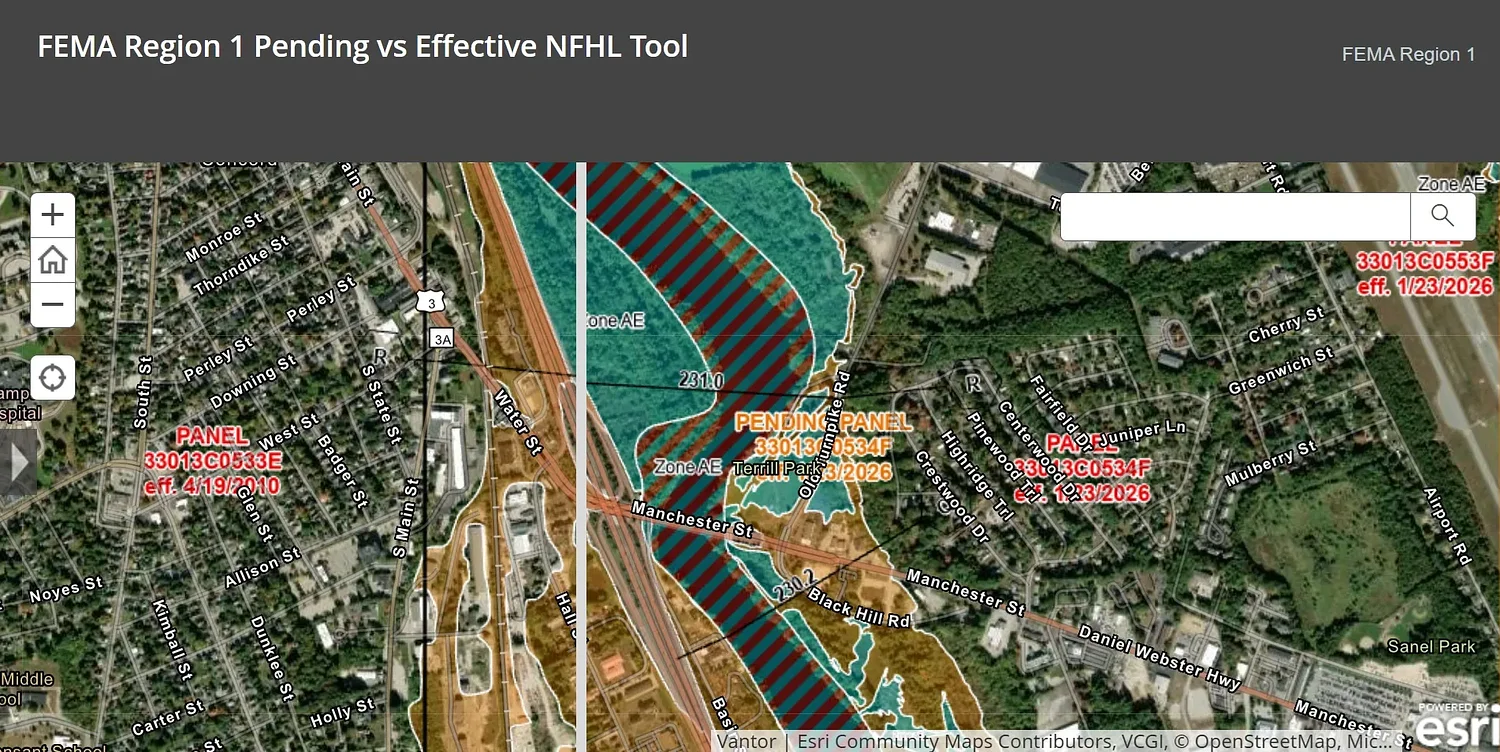Click the Route 3A highway shield
This screenshot has height=752, width=1500.
pyautogui.click(x=442, y=339)
